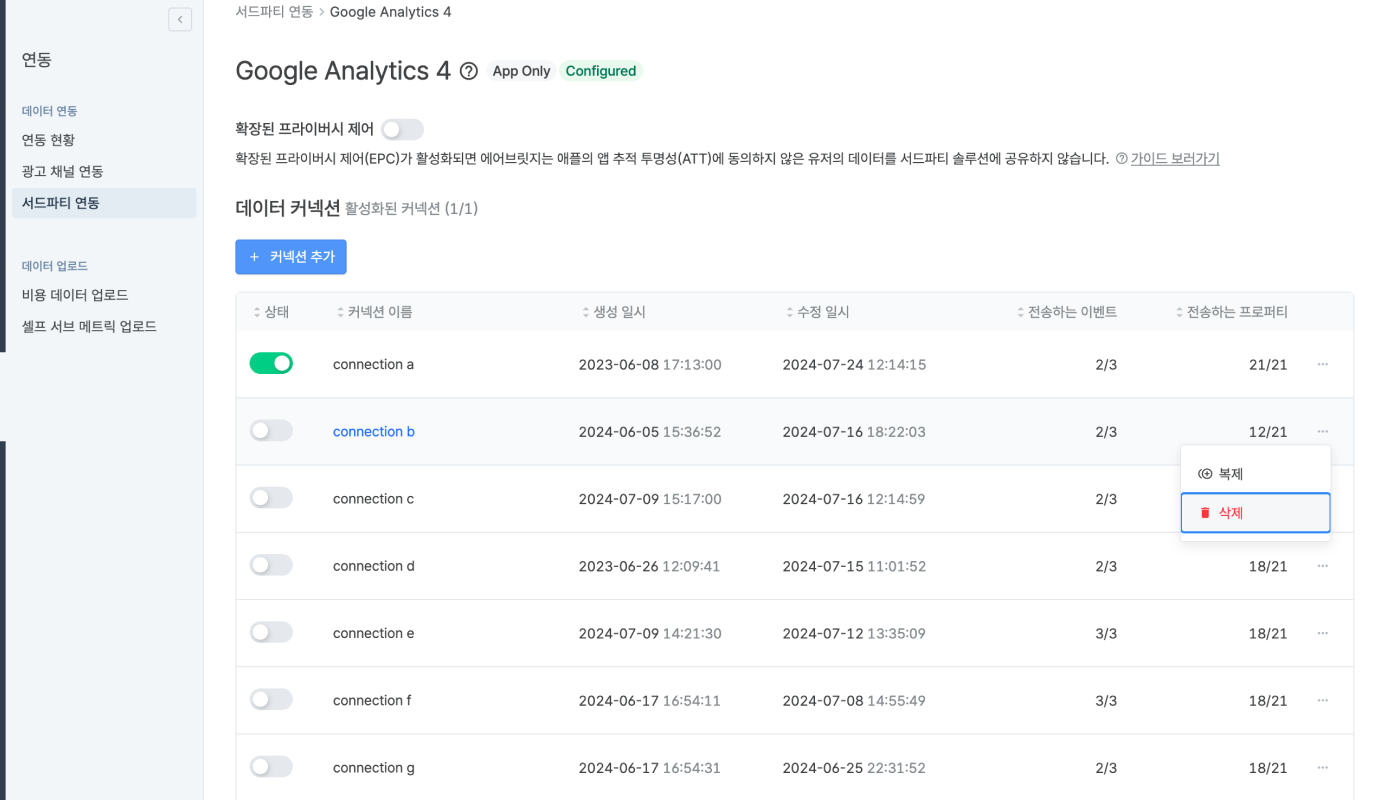Navigate to 서드파티 연동 in the breadcrumb
Image resolution: width=1400 pixels, height=800 pixels.
[x=273, y=12]
